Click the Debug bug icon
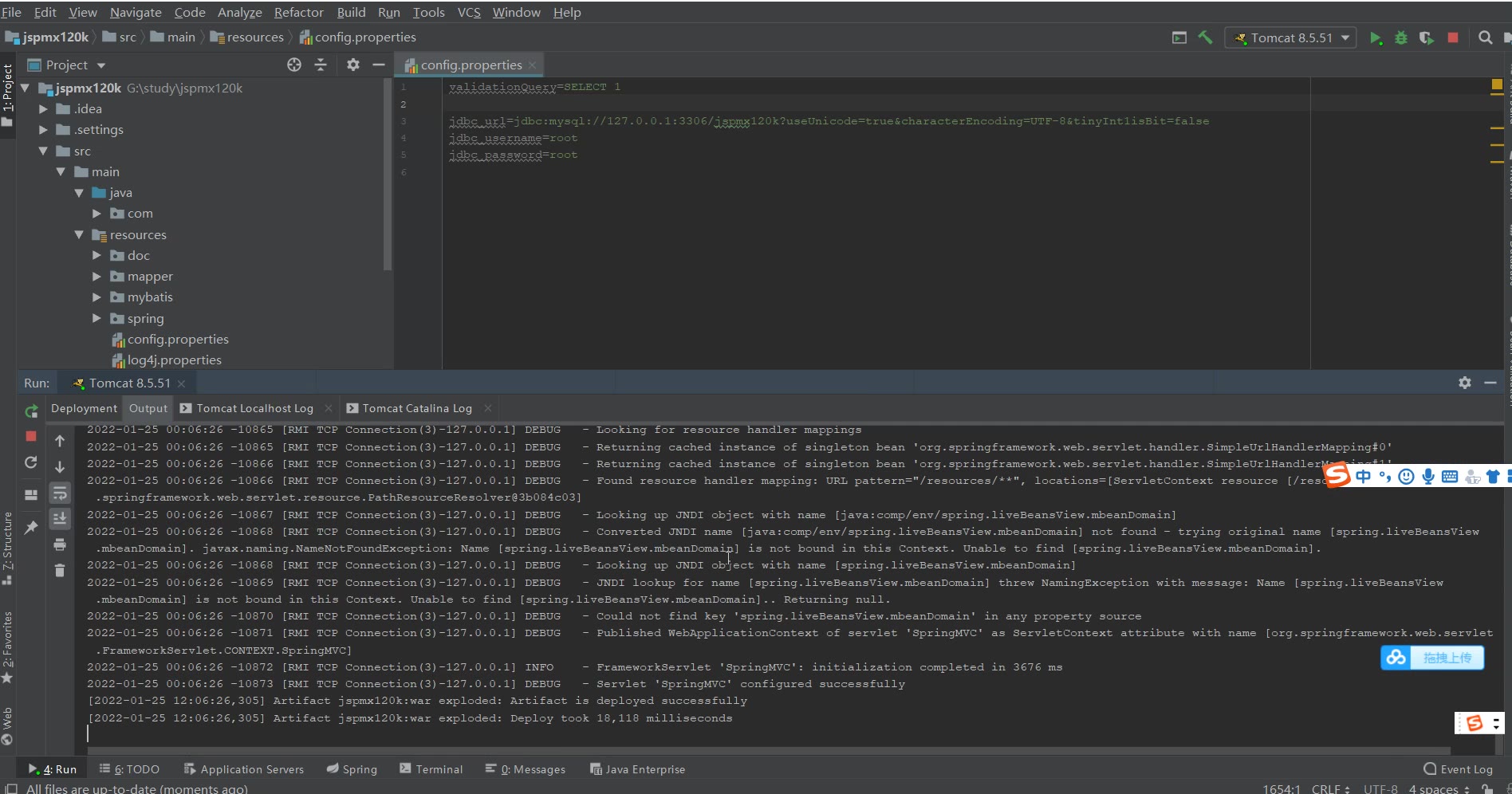This screenshot has width=1512, height=794. [1401, 38]
